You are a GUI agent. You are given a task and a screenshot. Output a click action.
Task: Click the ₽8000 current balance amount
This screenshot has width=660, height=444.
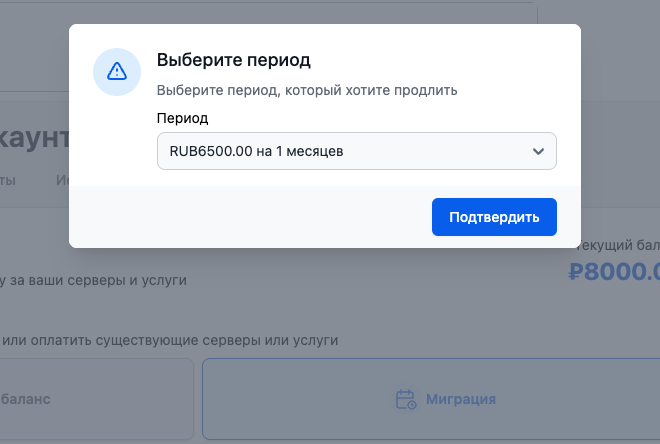click(613, 272)
